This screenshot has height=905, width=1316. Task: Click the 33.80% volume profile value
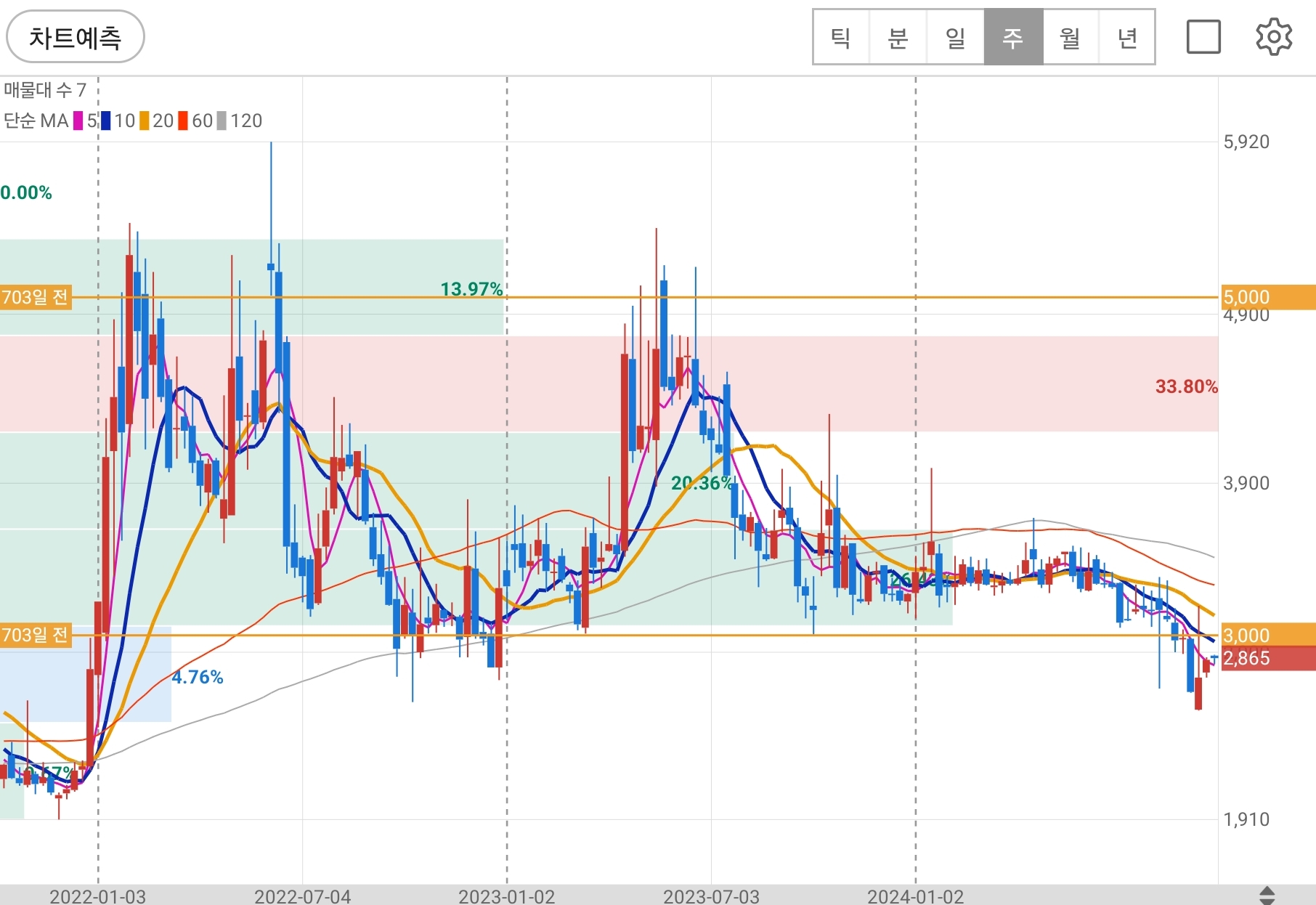(1186, 386)
